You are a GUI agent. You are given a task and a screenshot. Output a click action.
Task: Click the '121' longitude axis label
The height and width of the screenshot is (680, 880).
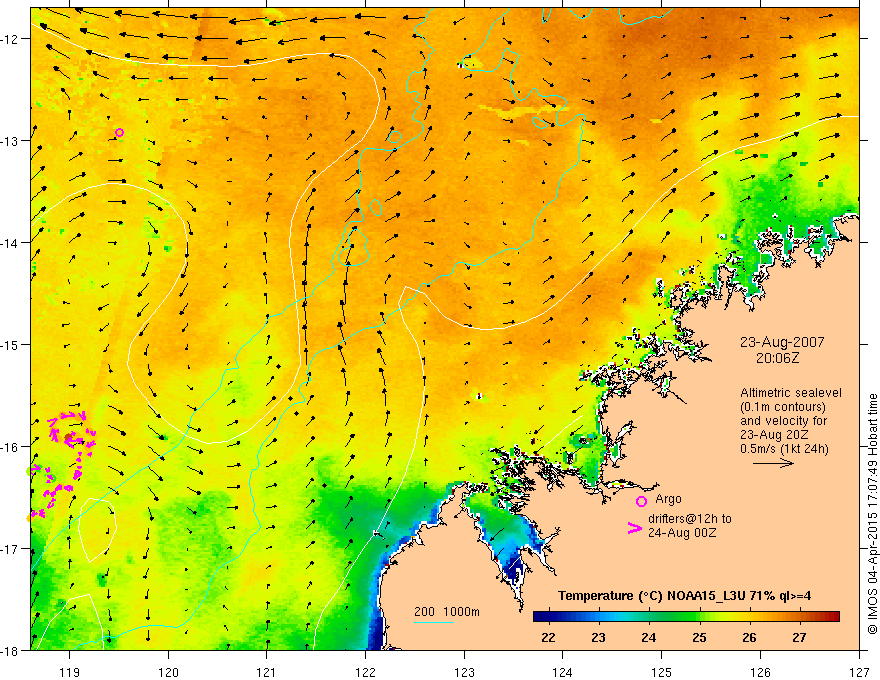coord(267,672)
